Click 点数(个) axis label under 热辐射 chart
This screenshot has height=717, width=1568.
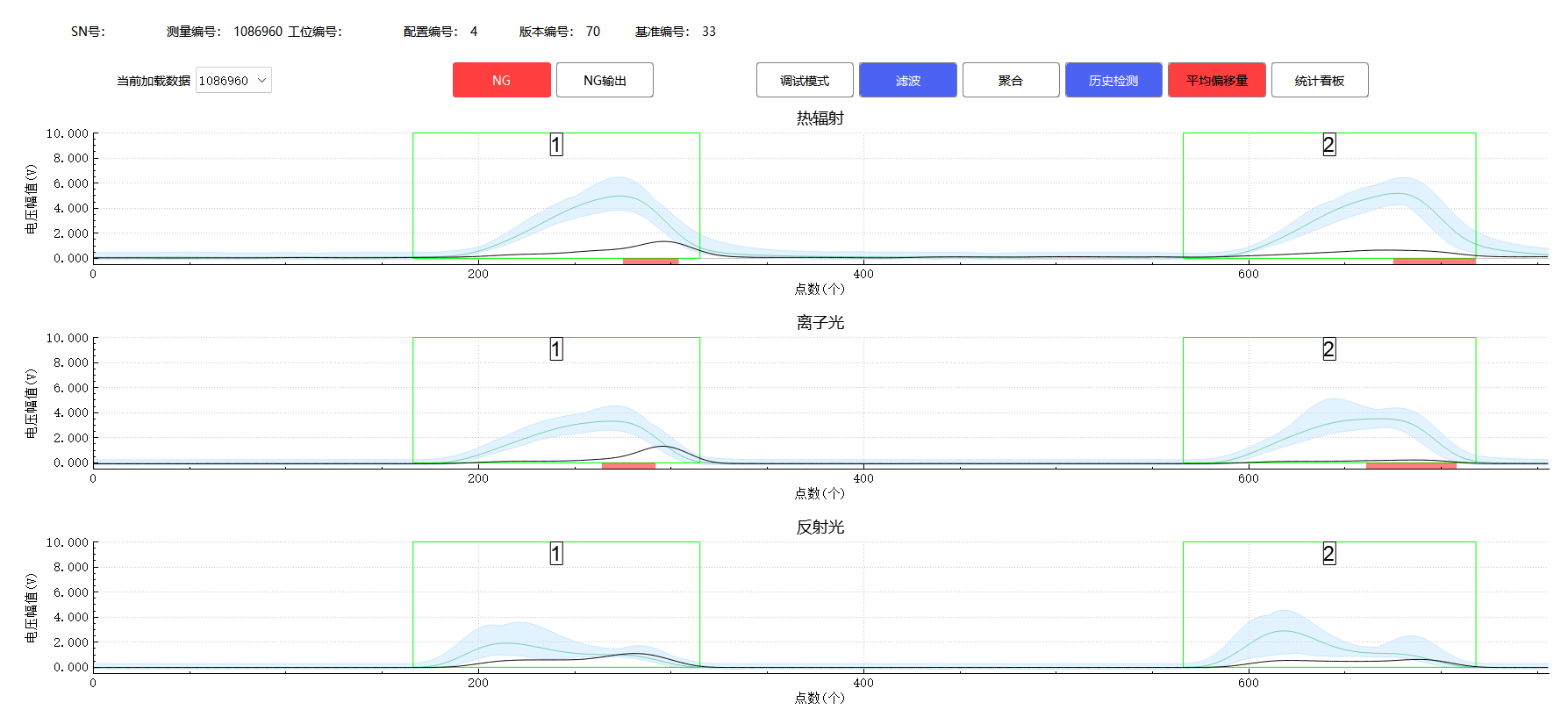820,289
